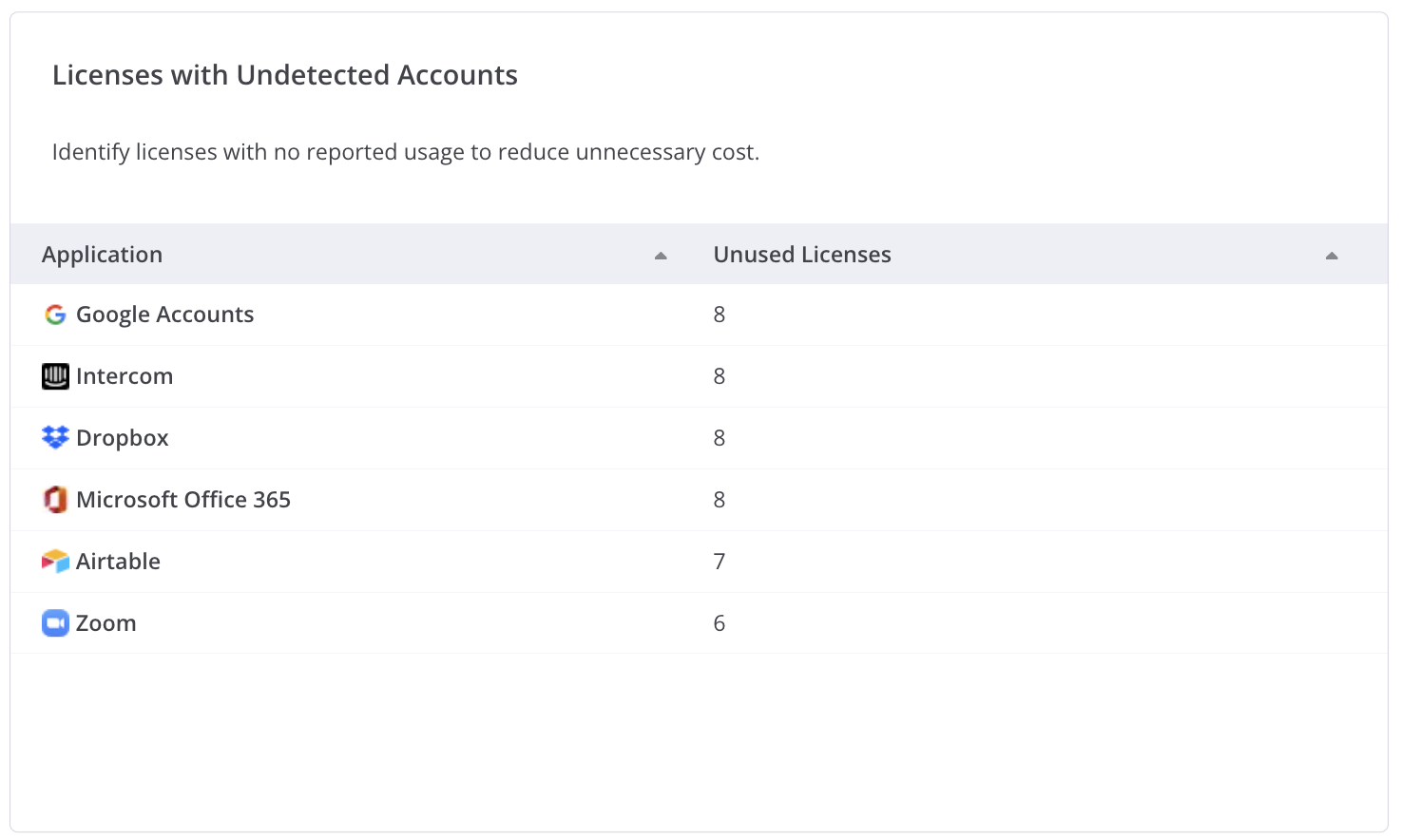
Task: Select the Zoom application name
Action: click(x=106, y=623)
